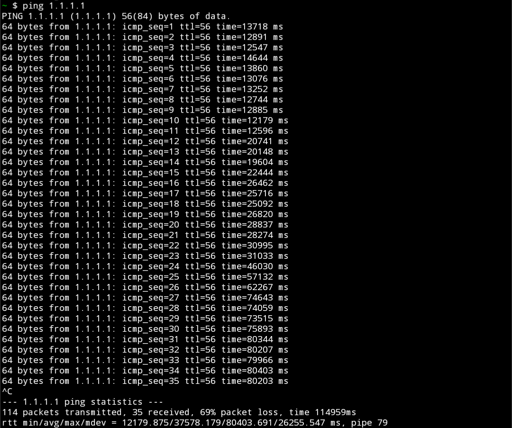Select the icmp_seq=24 line

pyautogui.click(x=145, y=266)
